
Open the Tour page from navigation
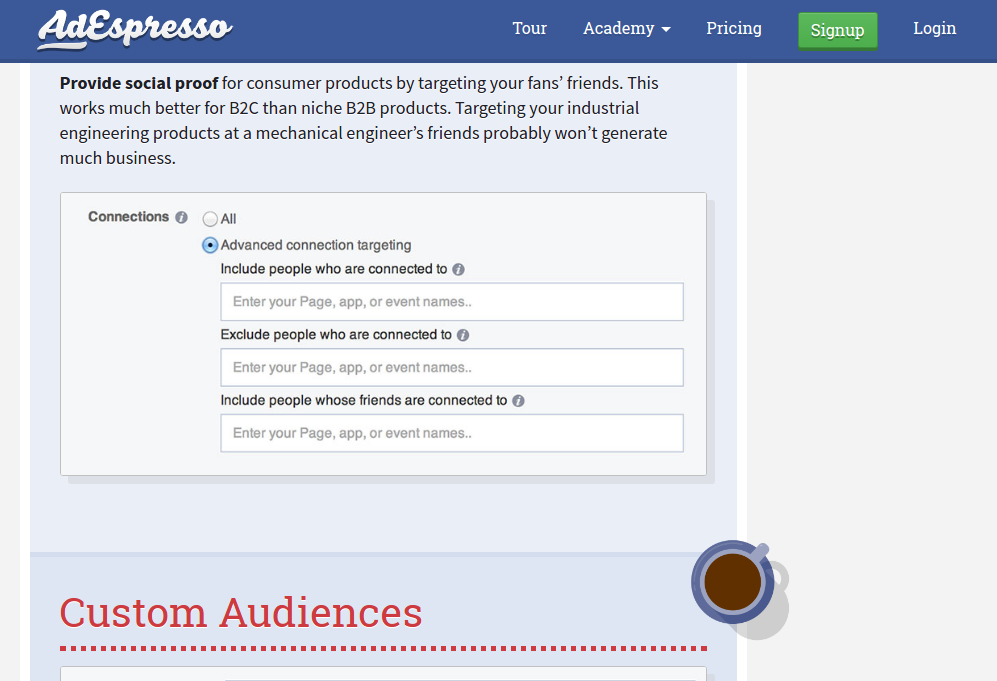pyautogui.click(x=529, y=28)
